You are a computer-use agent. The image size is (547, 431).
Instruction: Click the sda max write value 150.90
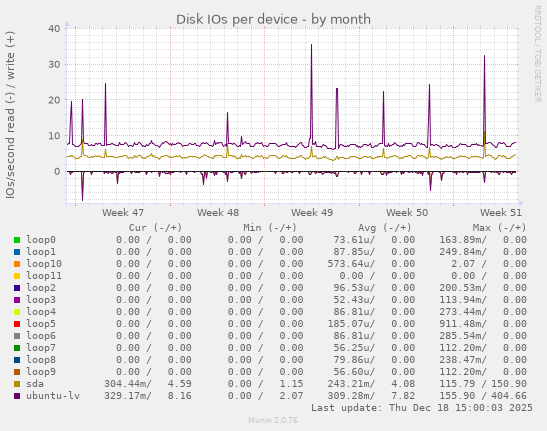(x=509, y=384)
